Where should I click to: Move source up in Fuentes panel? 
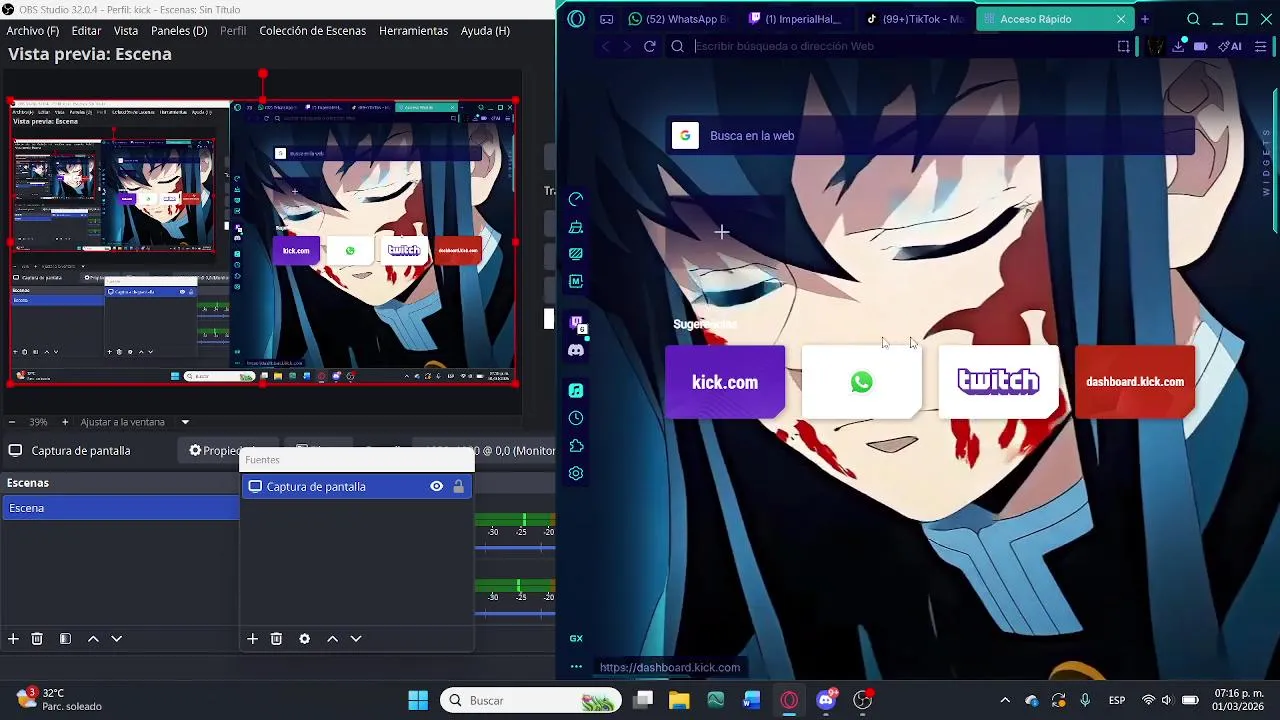point(333,639)
